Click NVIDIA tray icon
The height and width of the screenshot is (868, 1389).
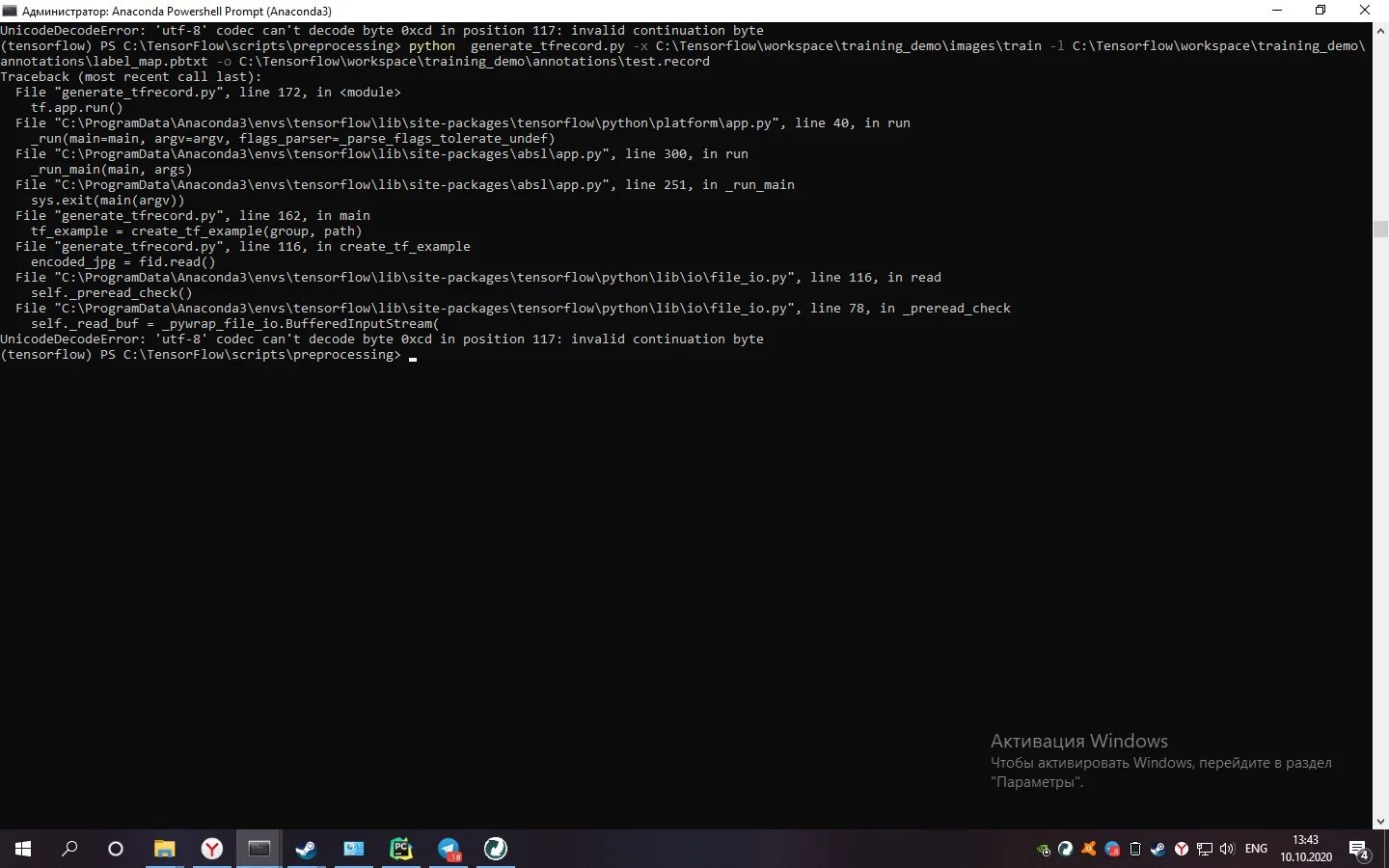tap(1043, 850)
